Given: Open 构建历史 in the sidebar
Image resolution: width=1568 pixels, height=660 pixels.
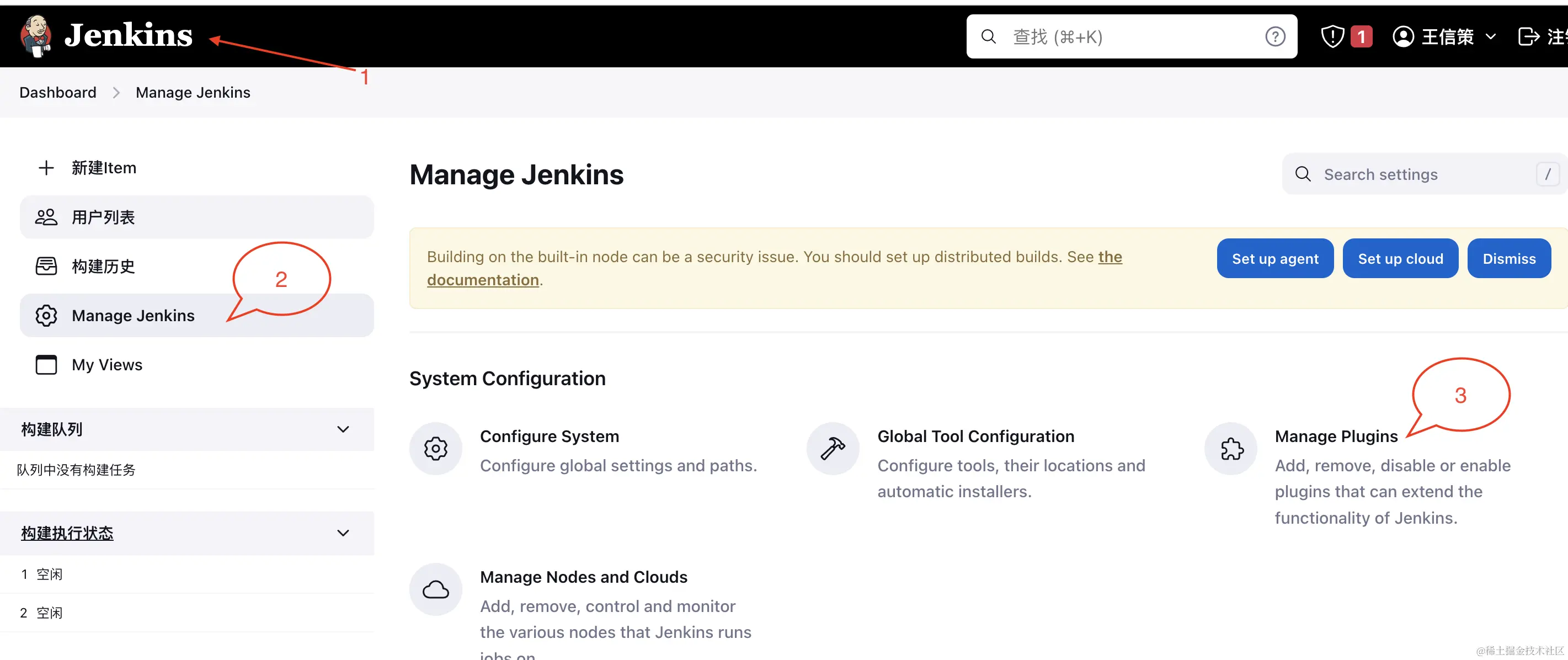Looking at the screenshot, I should tap(104, 266).
